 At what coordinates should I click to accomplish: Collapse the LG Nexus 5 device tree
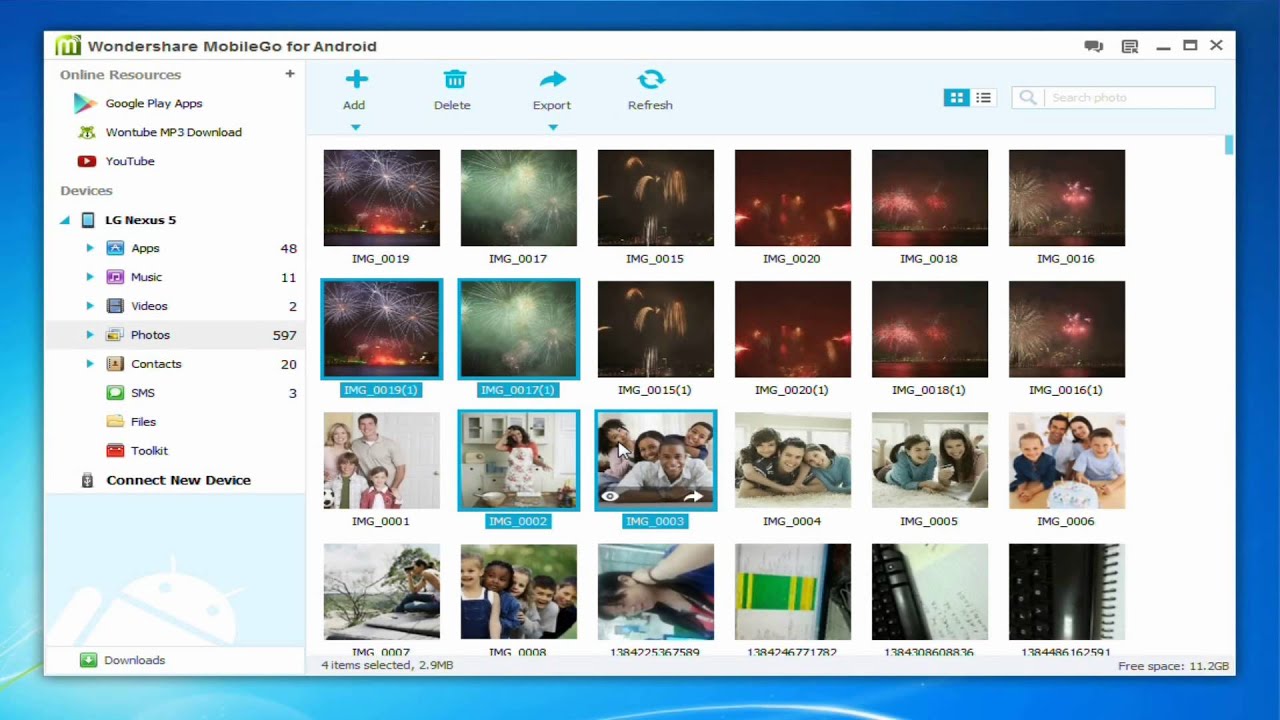click(x=65, y=220)
